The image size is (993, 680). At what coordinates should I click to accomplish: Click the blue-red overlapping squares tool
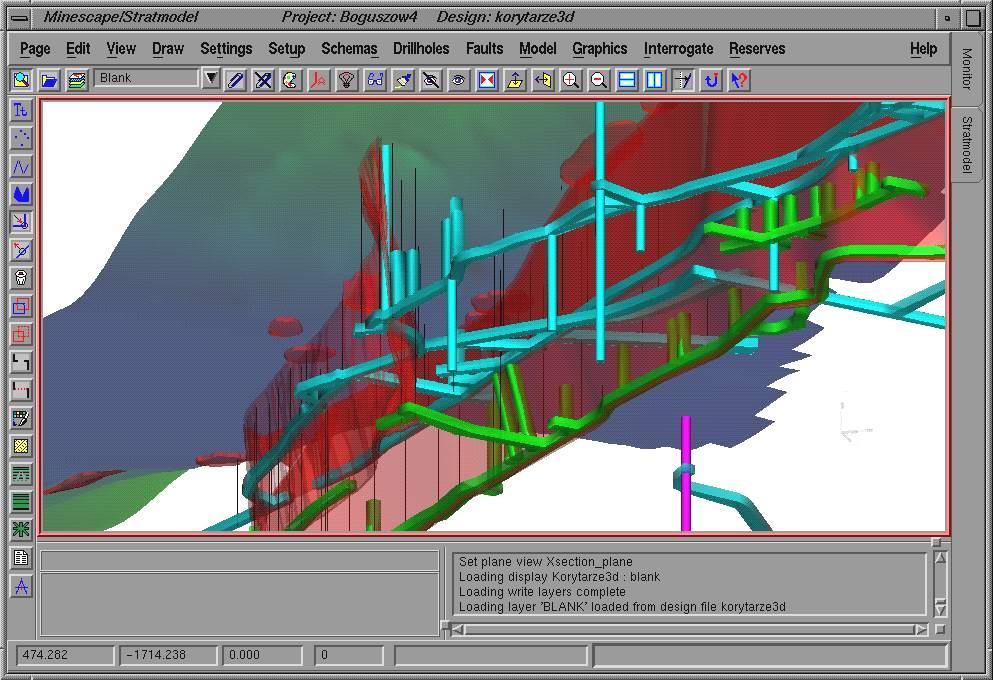21,306
